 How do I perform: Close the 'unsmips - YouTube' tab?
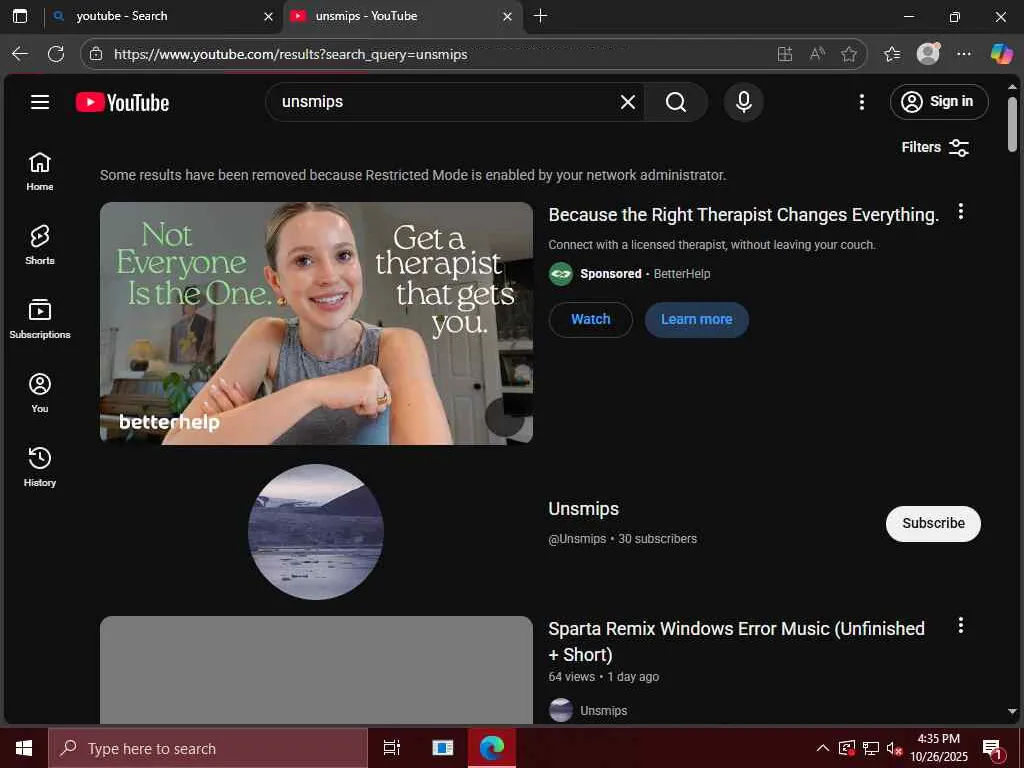507,16
